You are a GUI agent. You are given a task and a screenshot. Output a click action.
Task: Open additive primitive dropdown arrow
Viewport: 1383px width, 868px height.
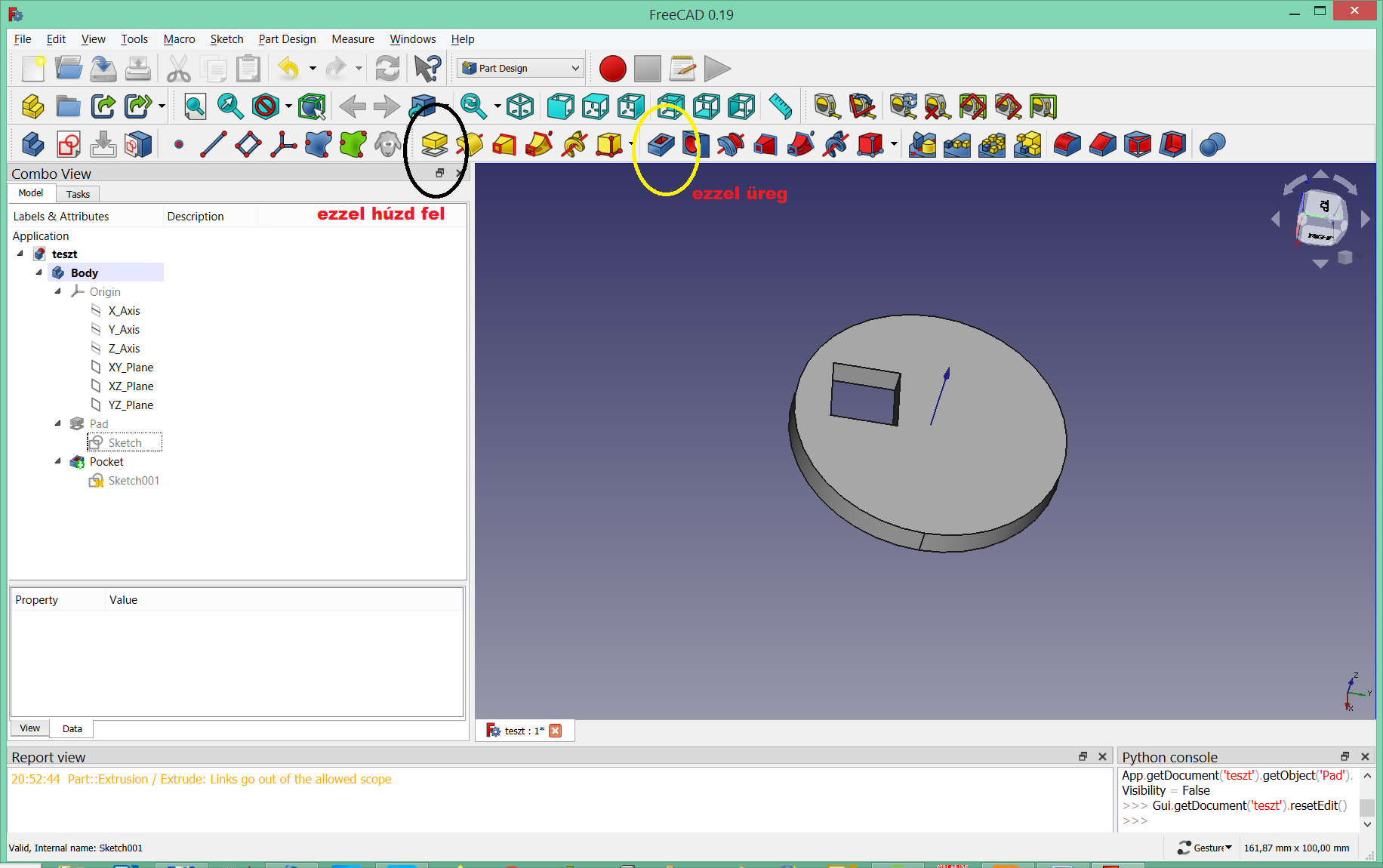coord(631,144)
